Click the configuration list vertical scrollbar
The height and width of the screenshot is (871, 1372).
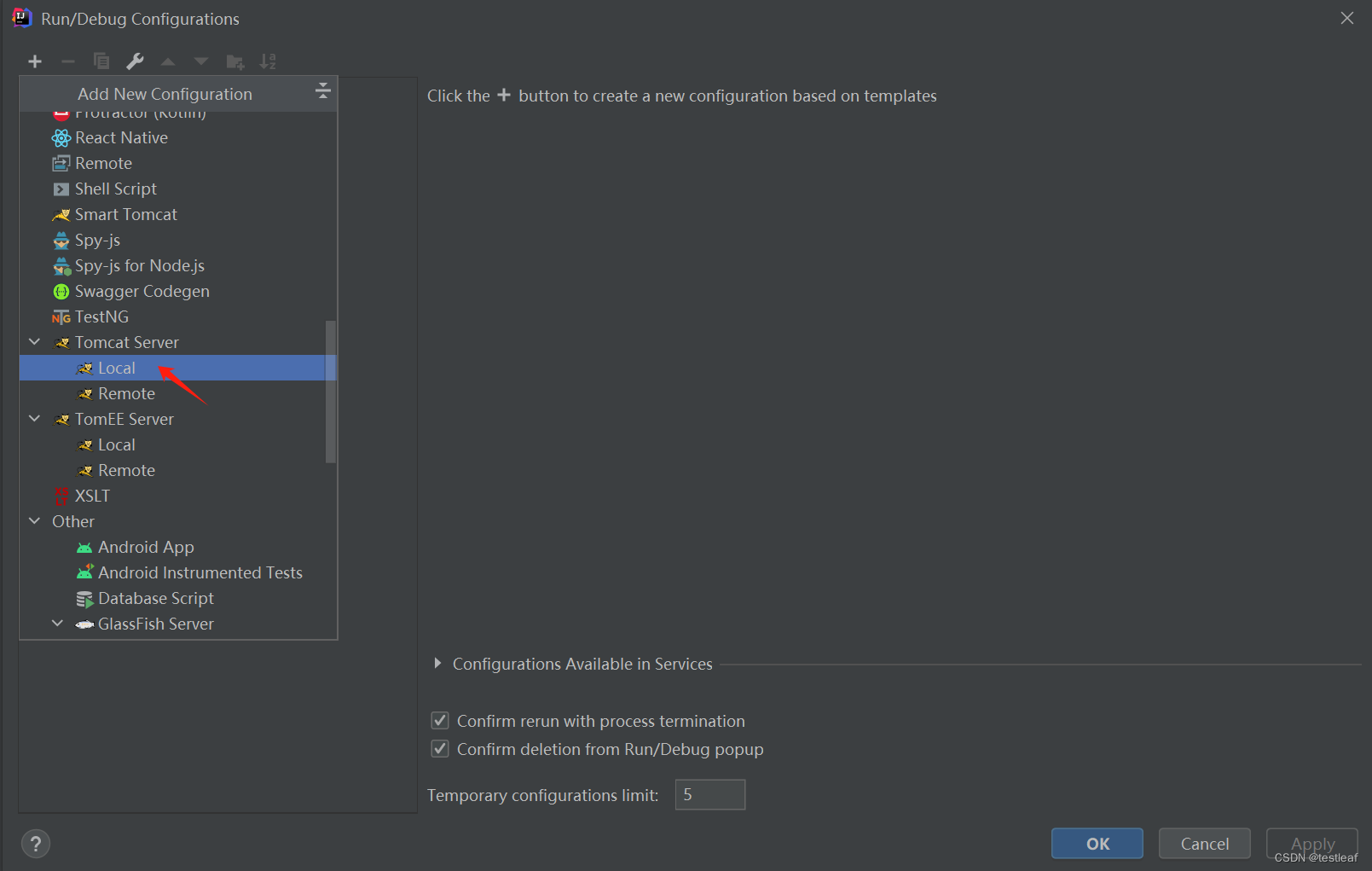331,392
